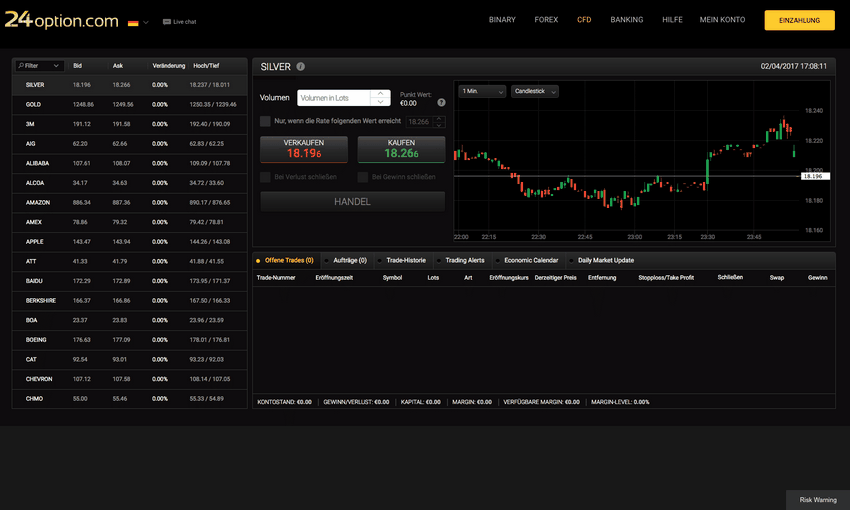Select the ALCOA asset row
Screen dimensions: 850x510
[130, 183]
